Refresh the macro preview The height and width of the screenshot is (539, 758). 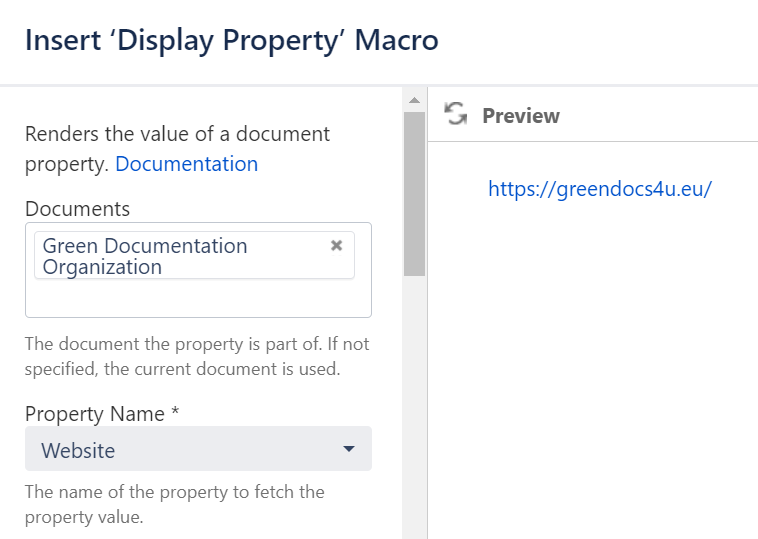(x=456, y=114)
